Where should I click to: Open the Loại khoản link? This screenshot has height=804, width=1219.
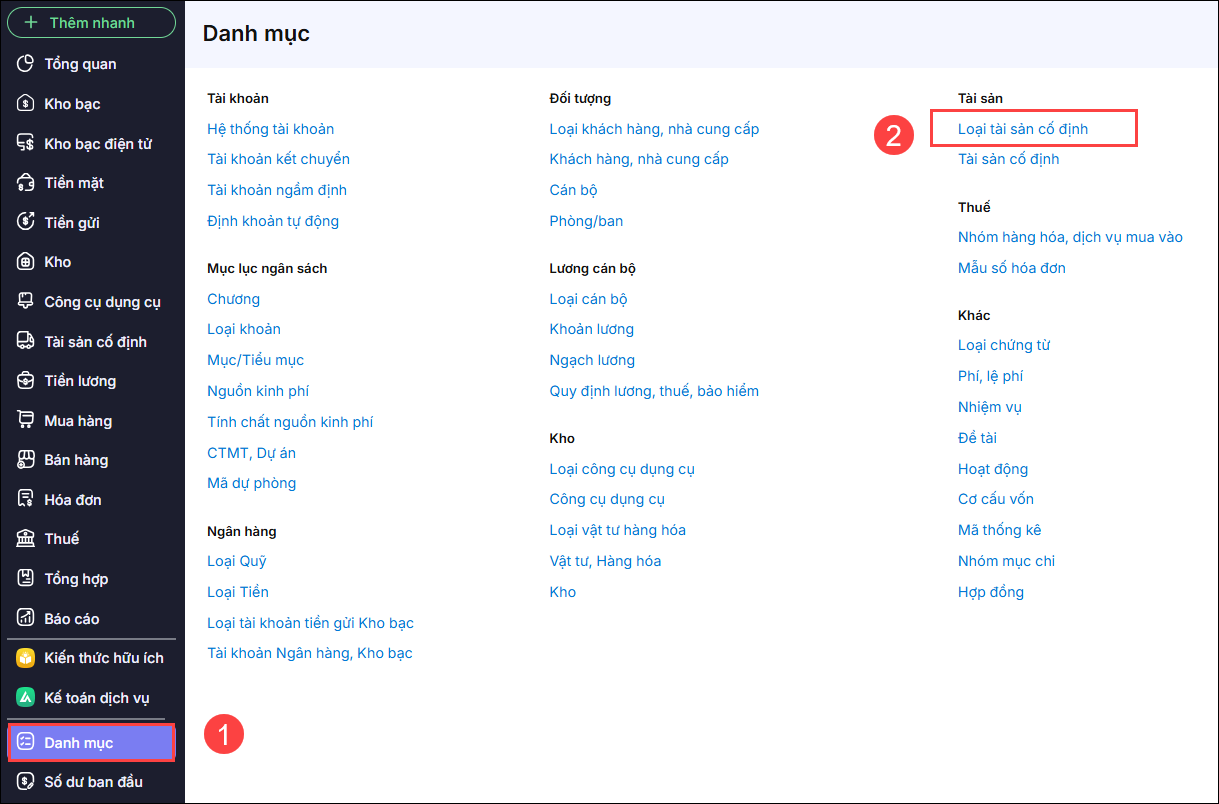tap(244, 329)
